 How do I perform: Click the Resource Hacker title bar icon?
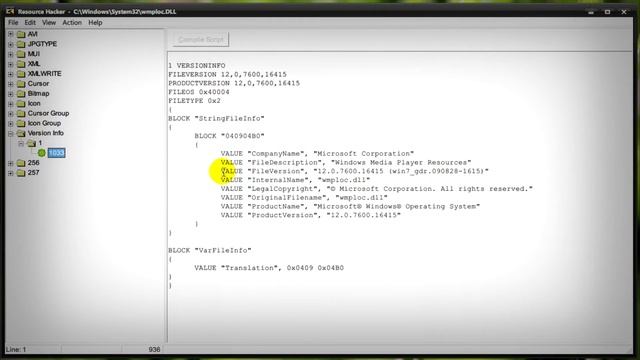click(x=10, y=11)
